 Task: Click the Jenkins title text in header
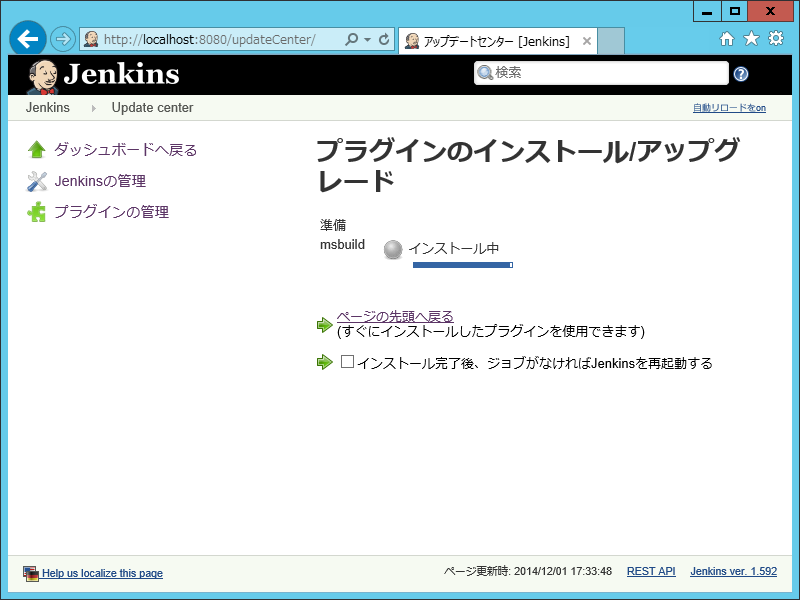[x=121, y=74]
